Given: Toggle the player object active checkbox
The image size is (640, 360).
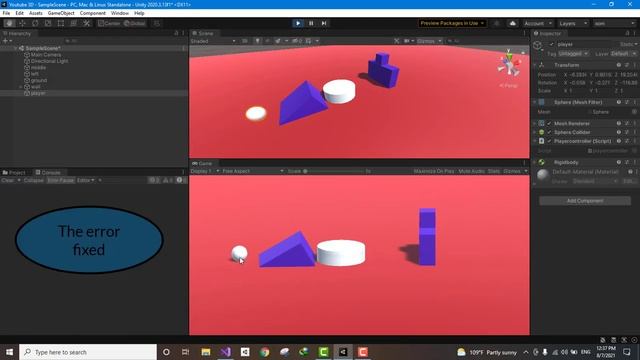Looking at the screenshot, I should coord(552,44).
